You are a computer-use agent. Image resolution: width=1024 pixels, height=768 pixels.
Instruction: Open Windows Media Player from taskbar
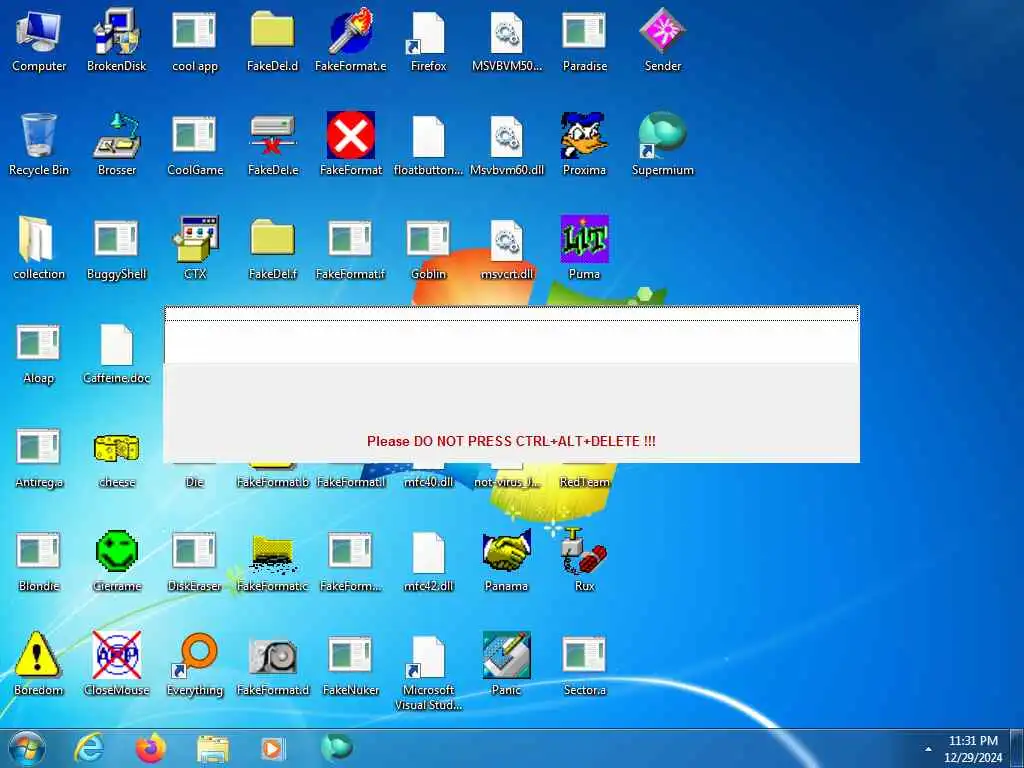(x=273, y=748)
